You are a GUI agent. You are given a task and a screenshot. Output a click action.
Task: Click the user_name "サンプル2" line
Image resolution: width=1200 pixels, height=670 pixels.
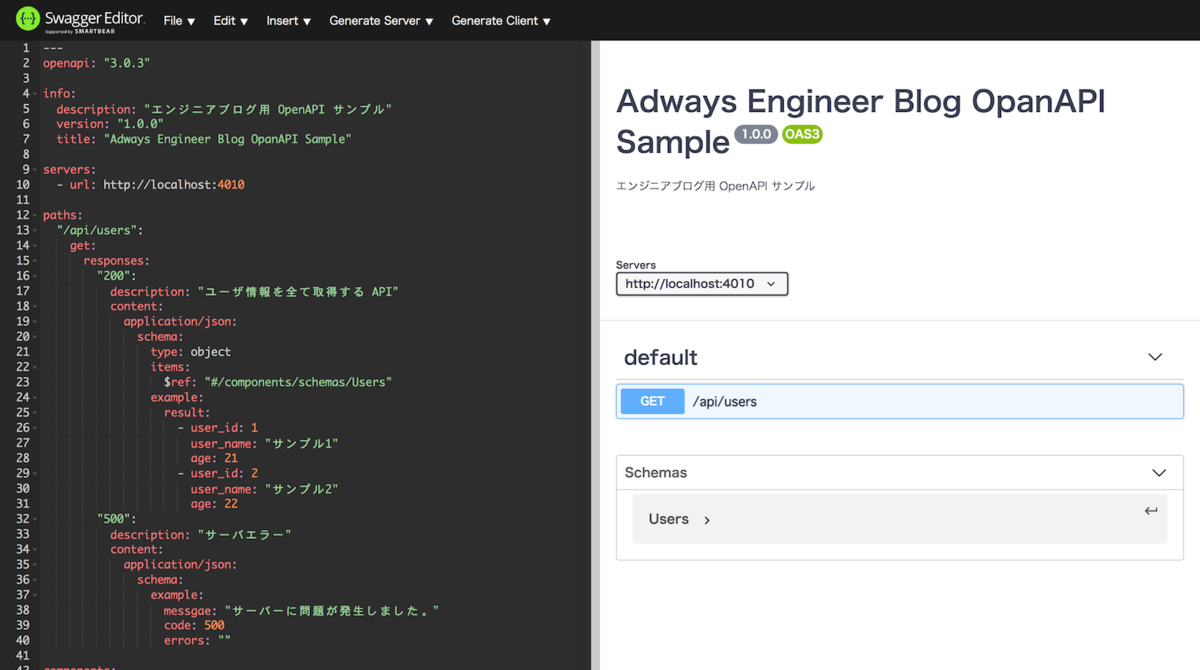265,489
